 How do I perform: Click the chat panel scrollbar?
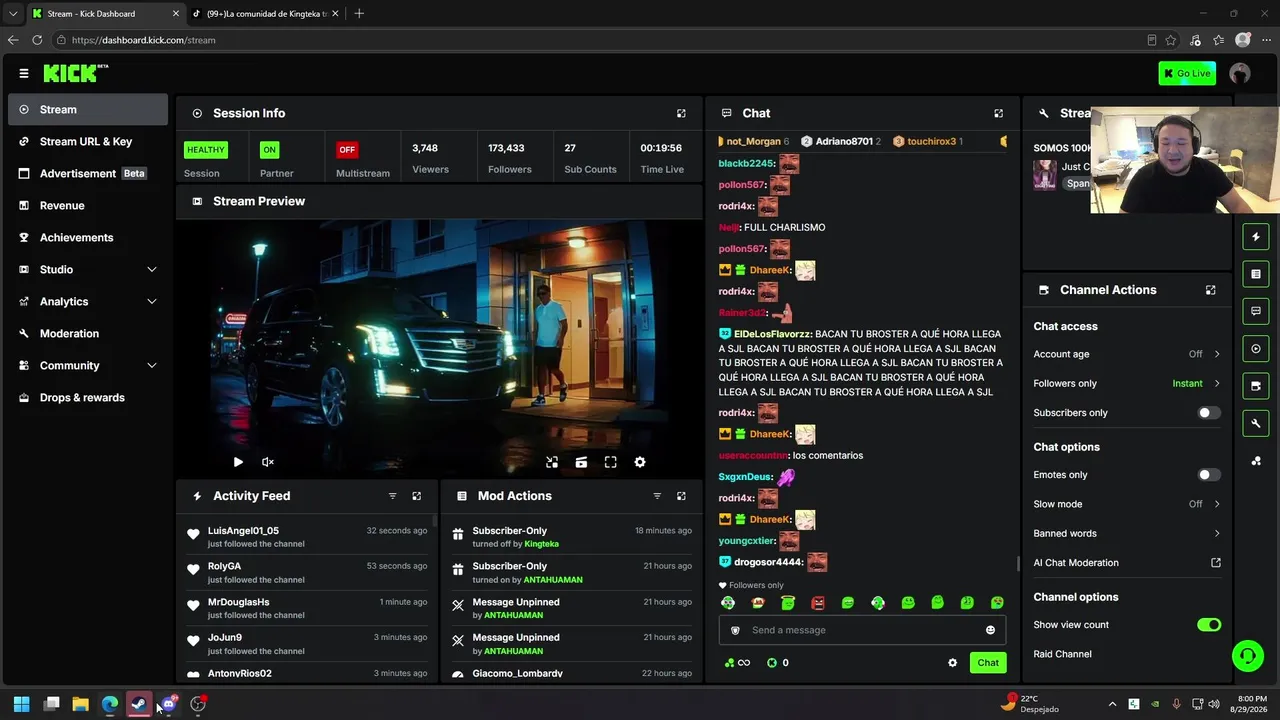(x=1018, y=564)
